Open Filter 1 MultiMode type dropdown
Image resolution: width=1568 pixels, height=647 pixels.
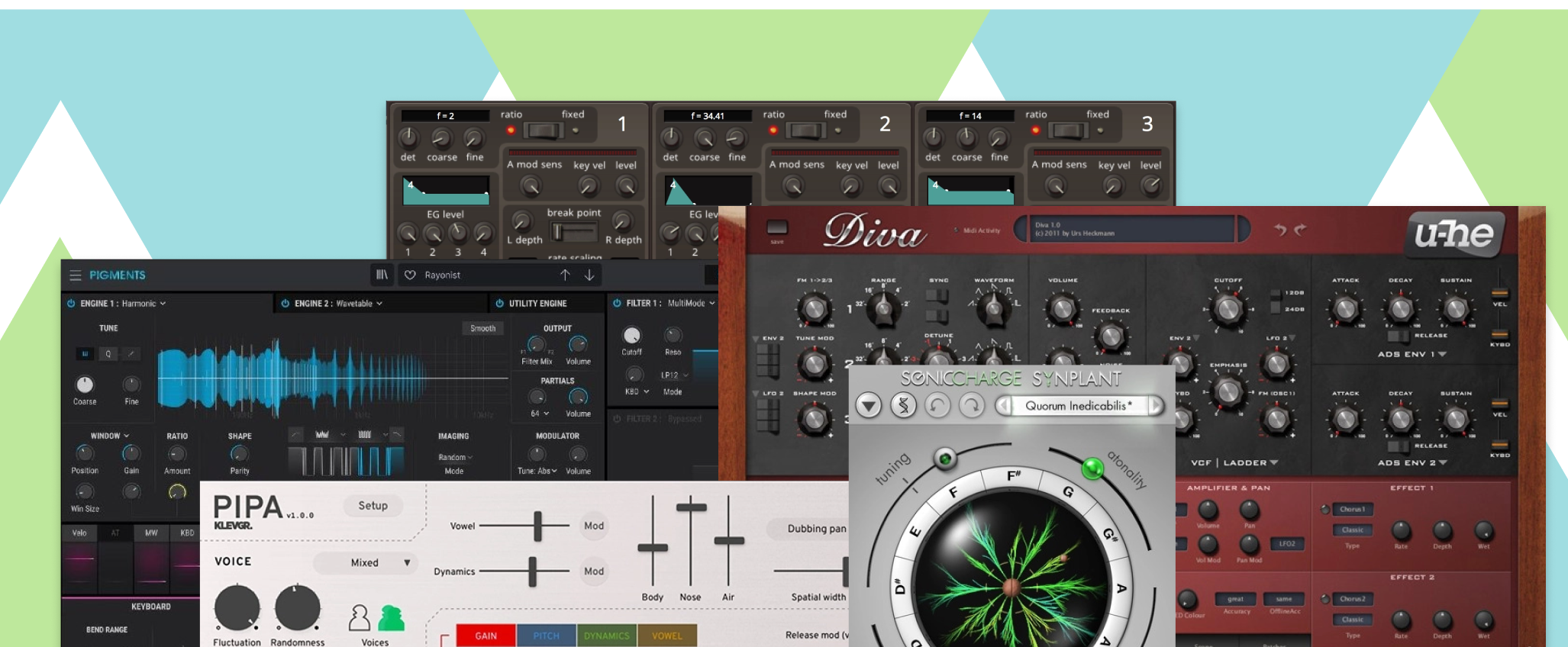point(691,304)
